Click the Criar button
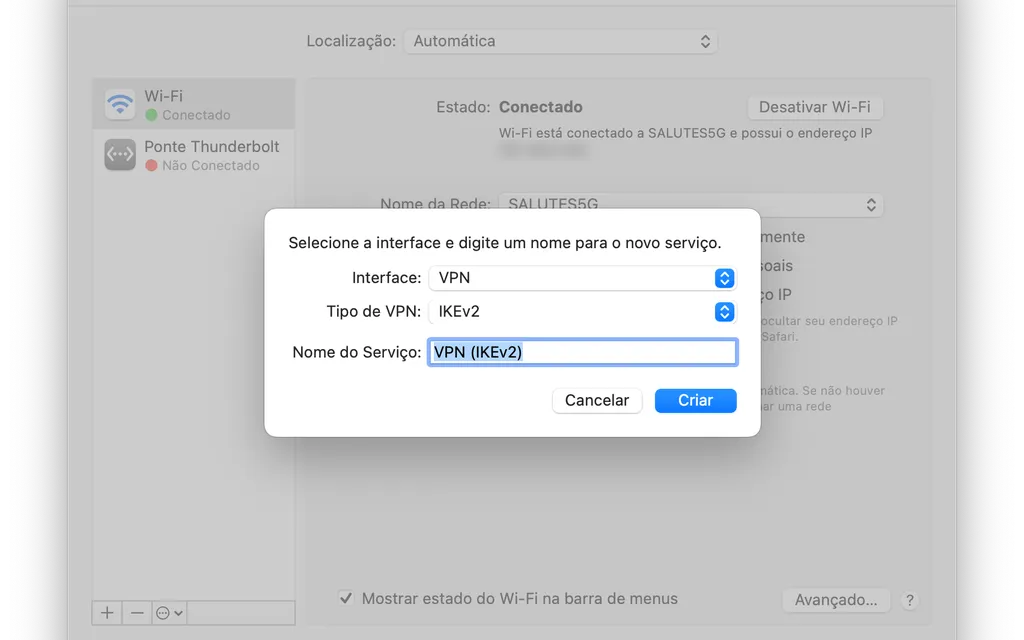1024x640 pixels. [x=696, y=400]
